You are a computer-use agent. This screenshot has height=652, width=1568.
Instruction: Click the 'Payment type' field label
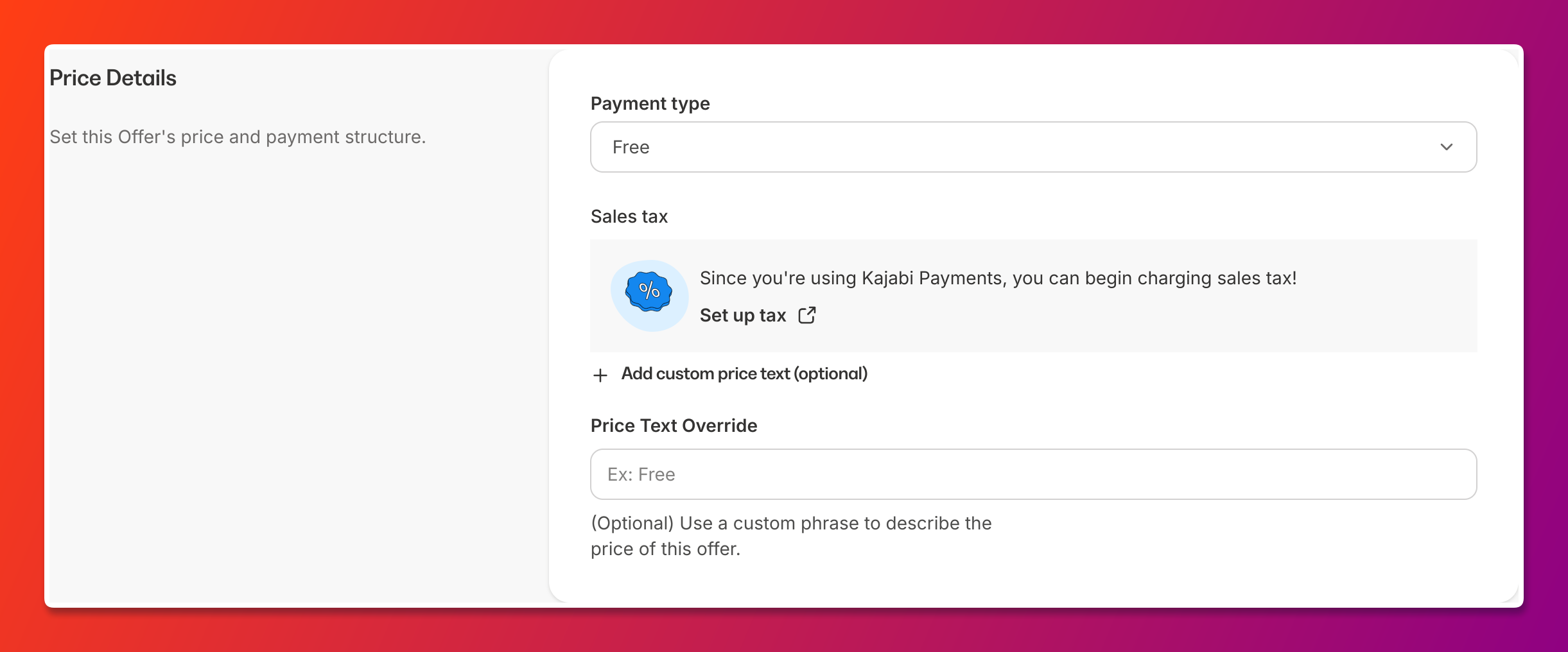[x=650, y=103]
